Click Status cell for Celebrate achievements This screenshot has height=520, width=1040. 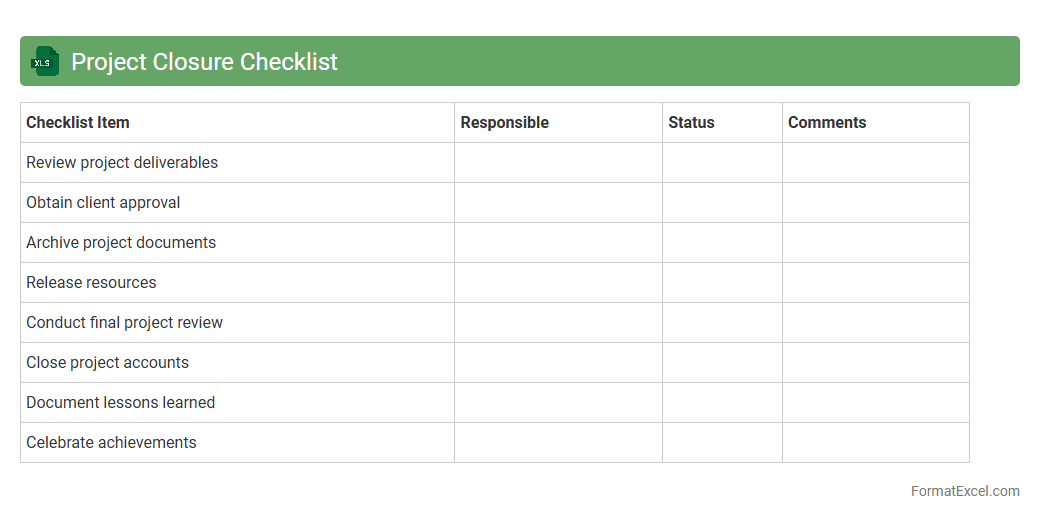point(722,443)
